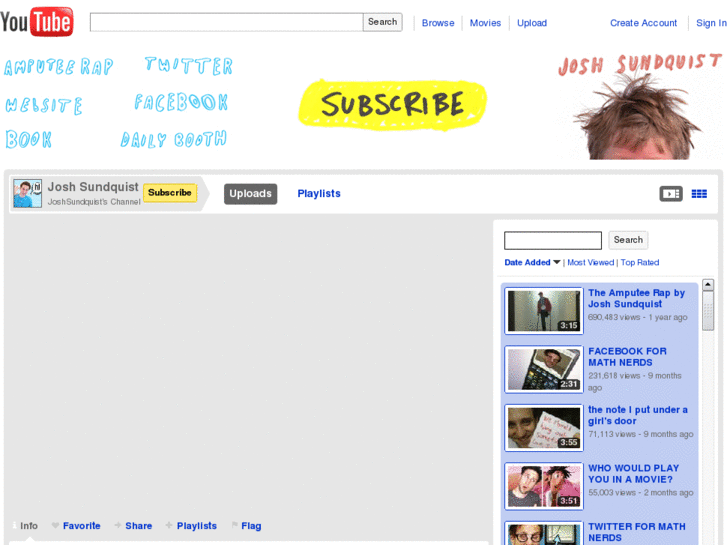
Task: Switch to grid view layout icon
Action: pos(699,194)
